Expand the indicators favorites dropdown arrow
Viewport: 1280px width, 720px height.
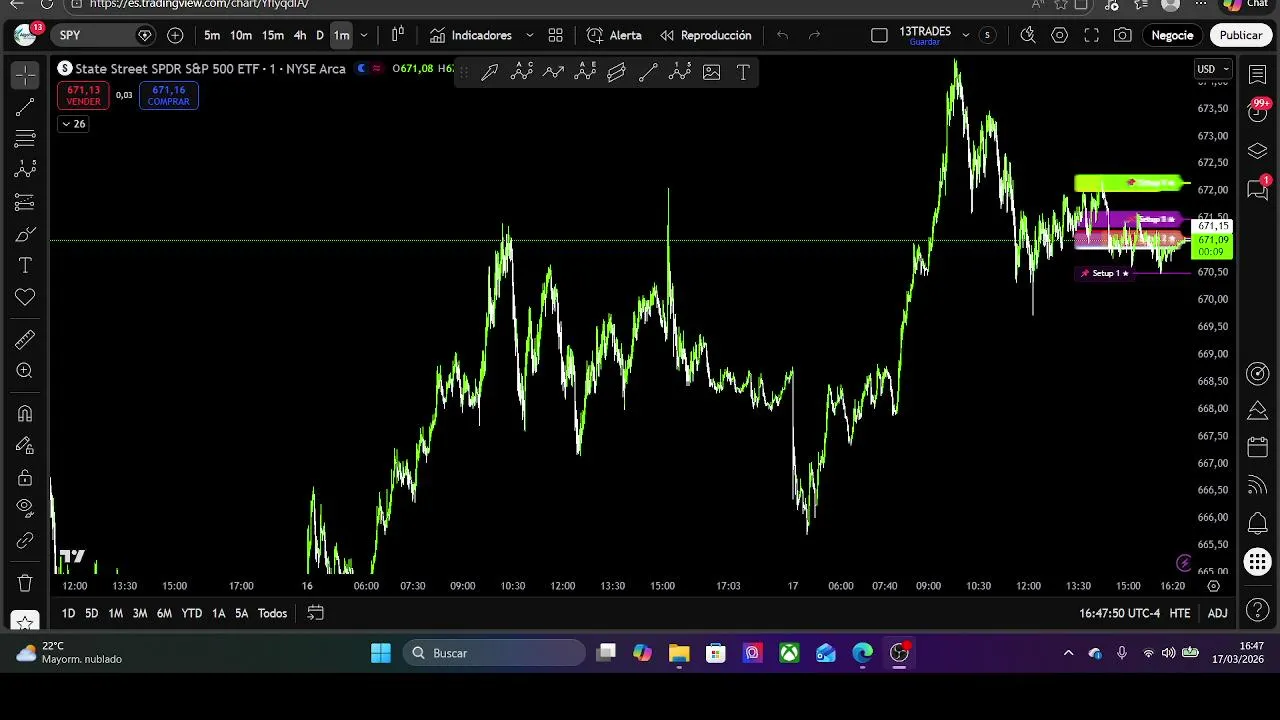click(529, 35)
